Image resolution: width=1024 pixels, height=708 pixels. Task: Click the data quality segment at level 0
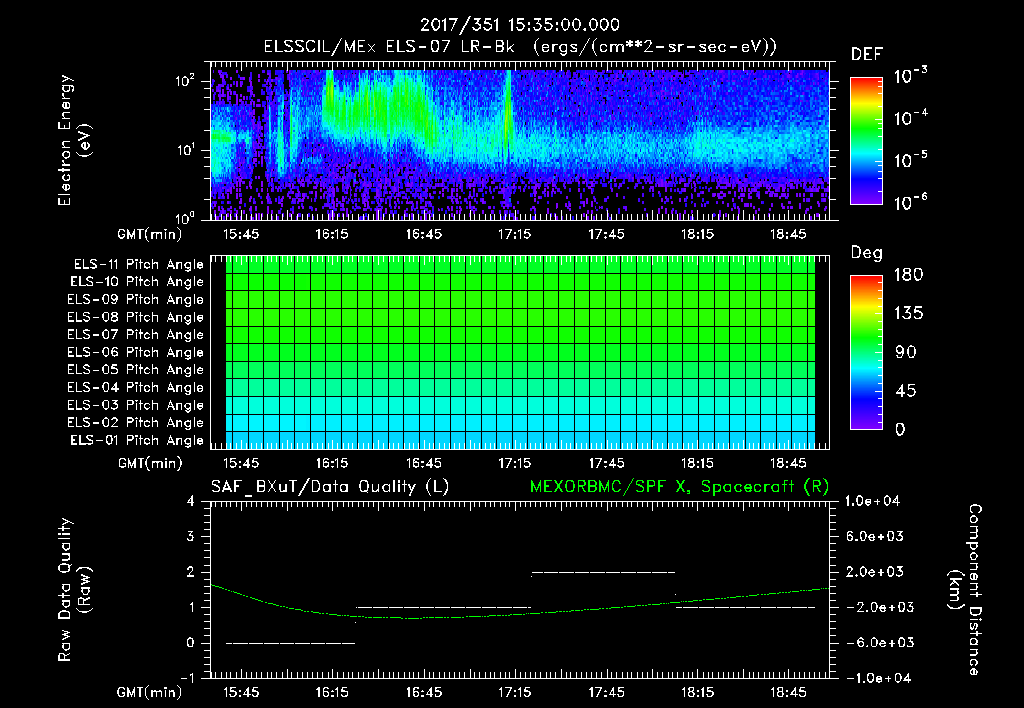(291, 643)
